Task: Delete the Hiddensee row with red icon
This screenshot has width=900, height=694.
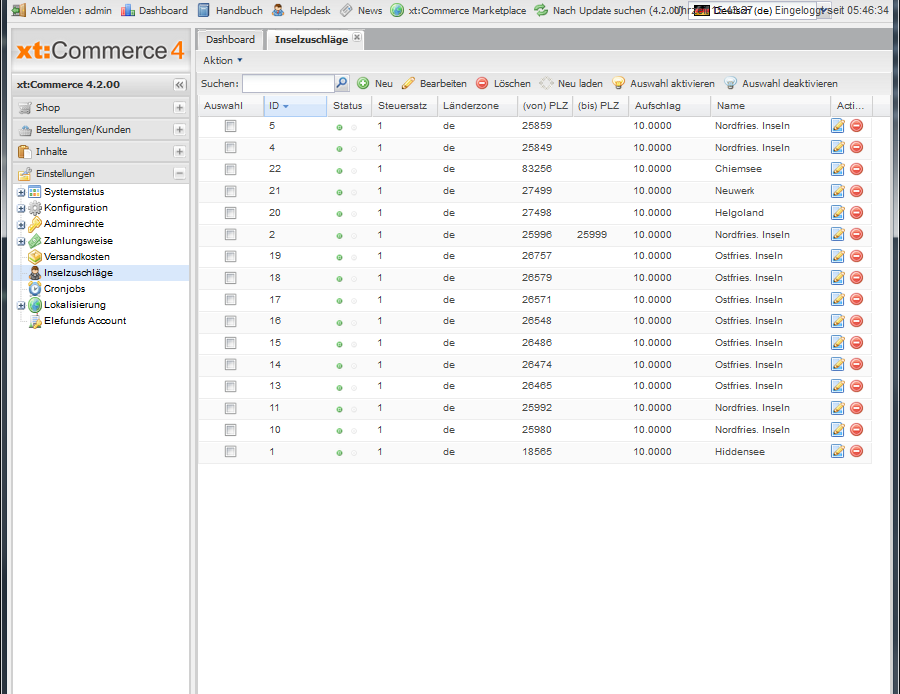Action: [x=856, y=452]
